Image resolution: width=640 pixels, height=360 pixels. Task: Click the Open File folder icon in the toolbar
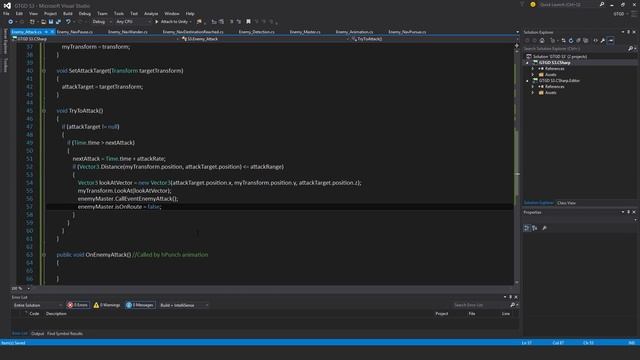click(43, 22)
